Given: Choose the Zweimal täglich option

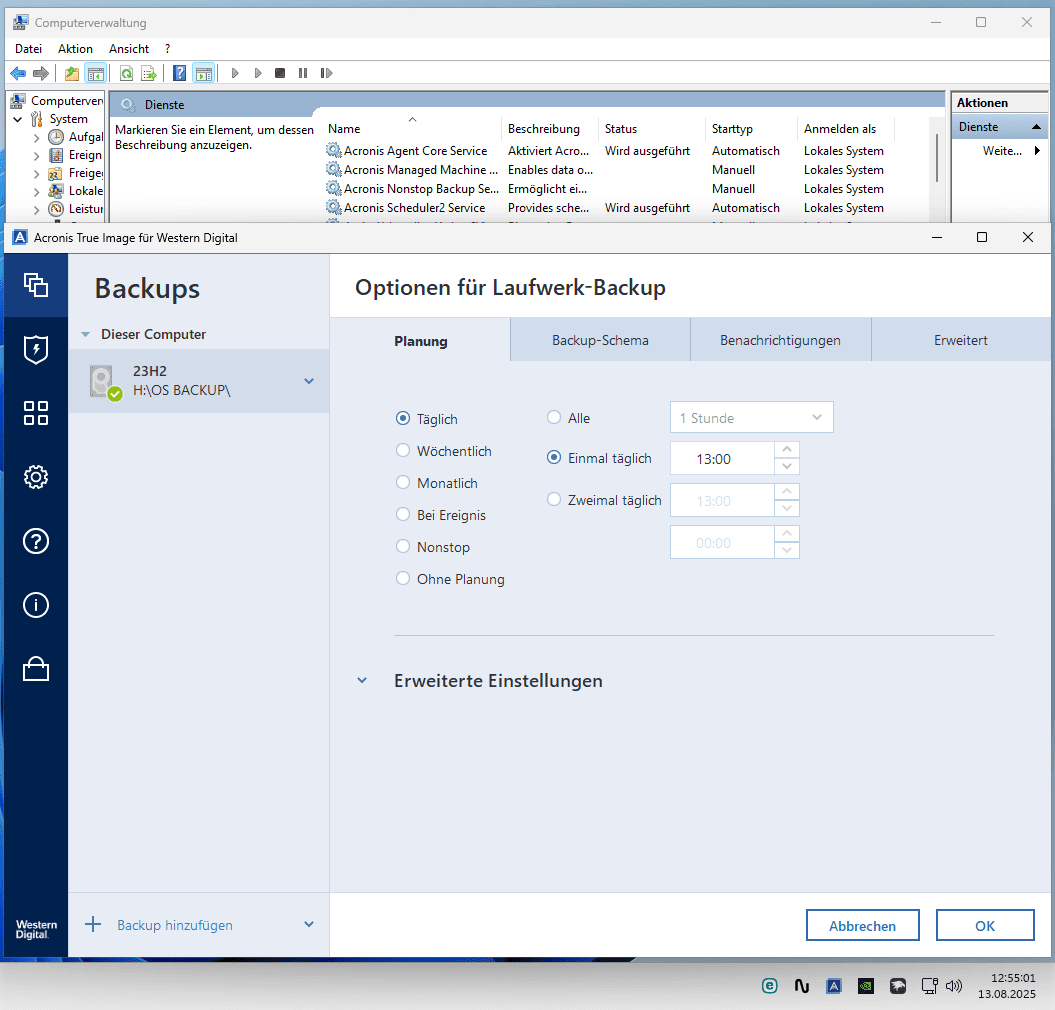Looking at the screenshot, I should pyautogui.click(x=554, y=499).
